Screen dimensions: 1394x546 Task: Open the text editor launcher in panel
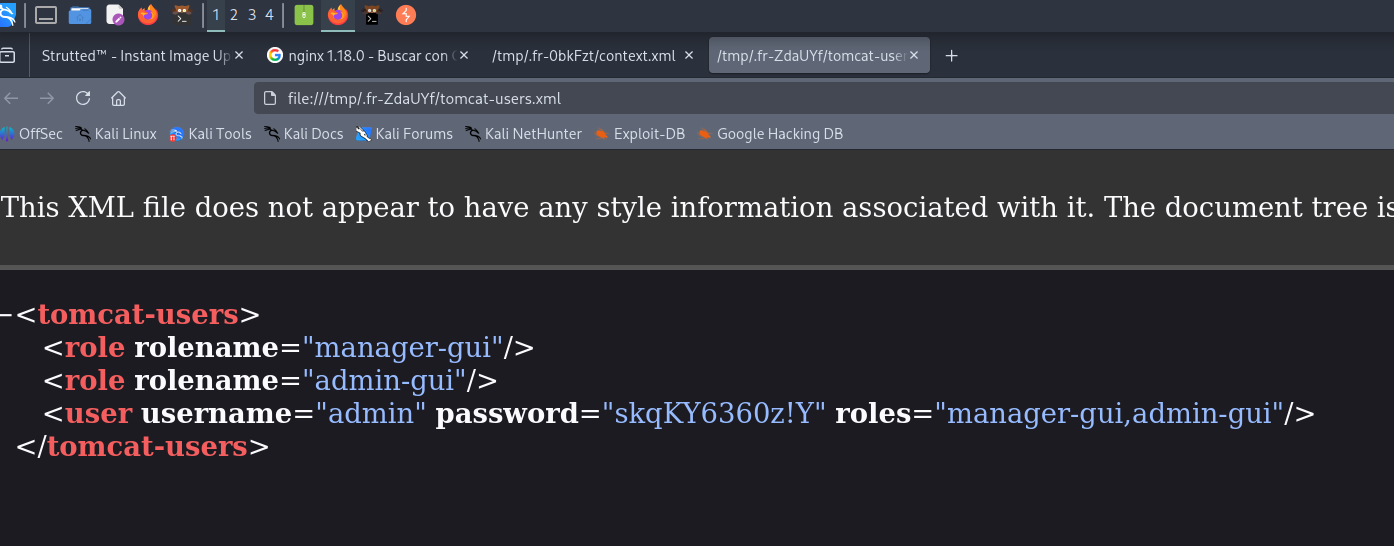click(115, 15)
